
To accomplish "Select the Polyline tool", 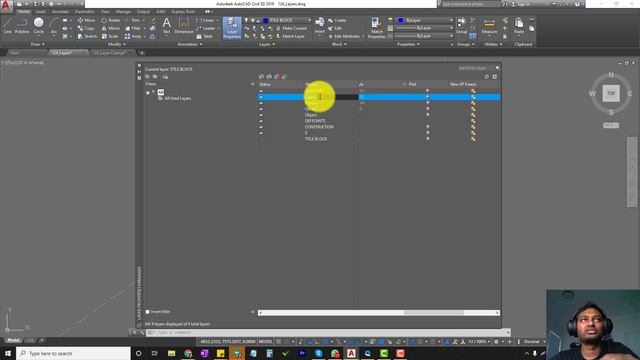I will (x=22, y=25).
